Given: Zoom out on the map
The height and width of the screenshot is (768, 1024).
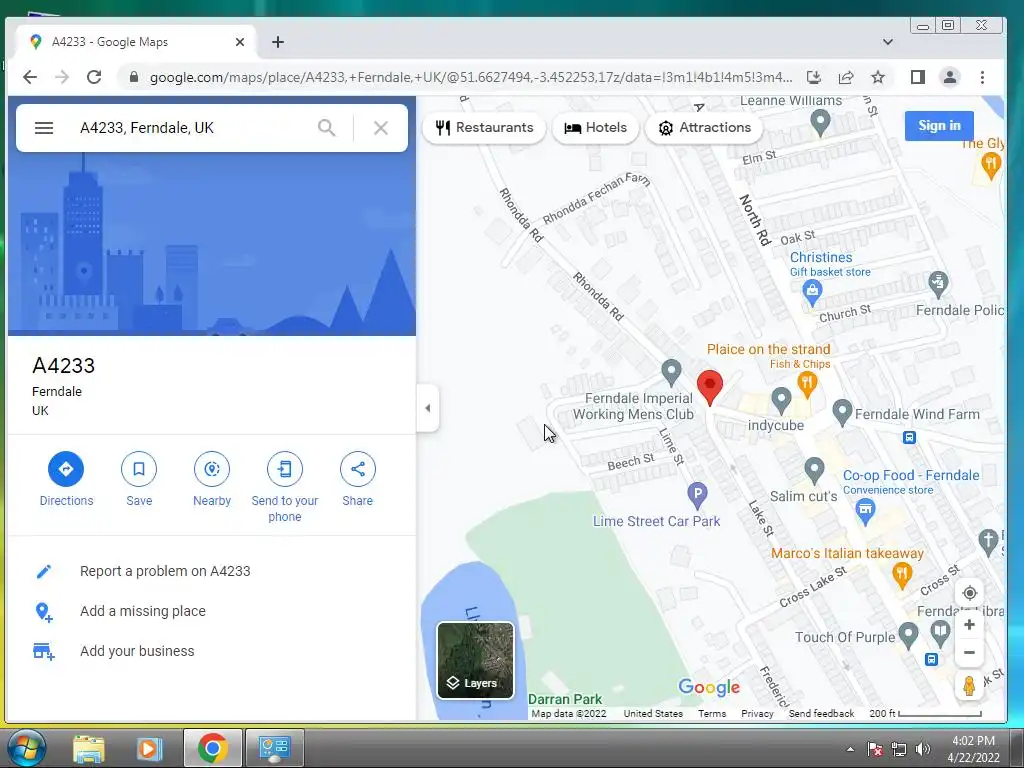Looking at the screenshot, I should (969, 652).
